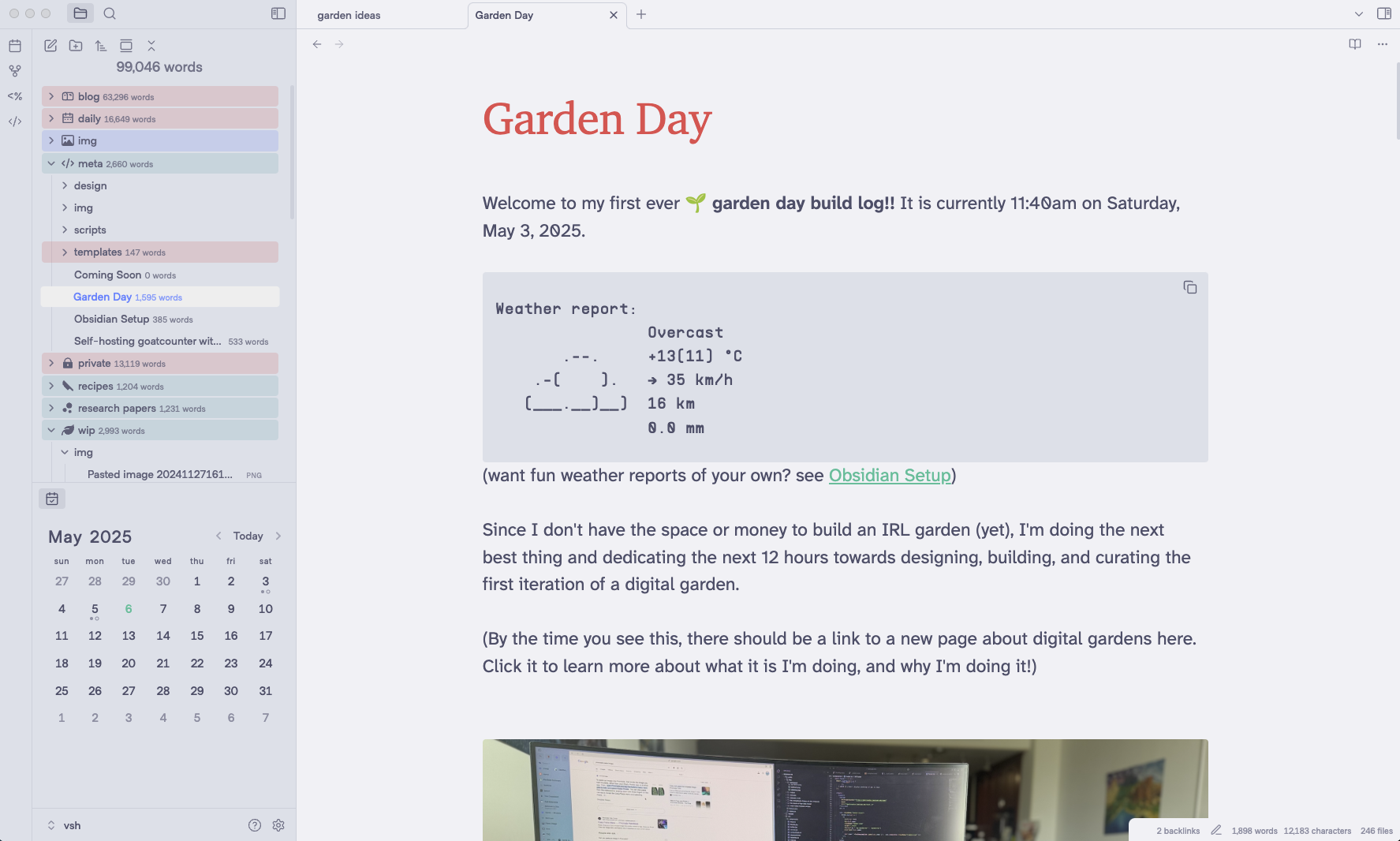This screenshot has width=1400, height=841.
Task: Click the calendar panel tab icon
Action: tap(52, 499)
